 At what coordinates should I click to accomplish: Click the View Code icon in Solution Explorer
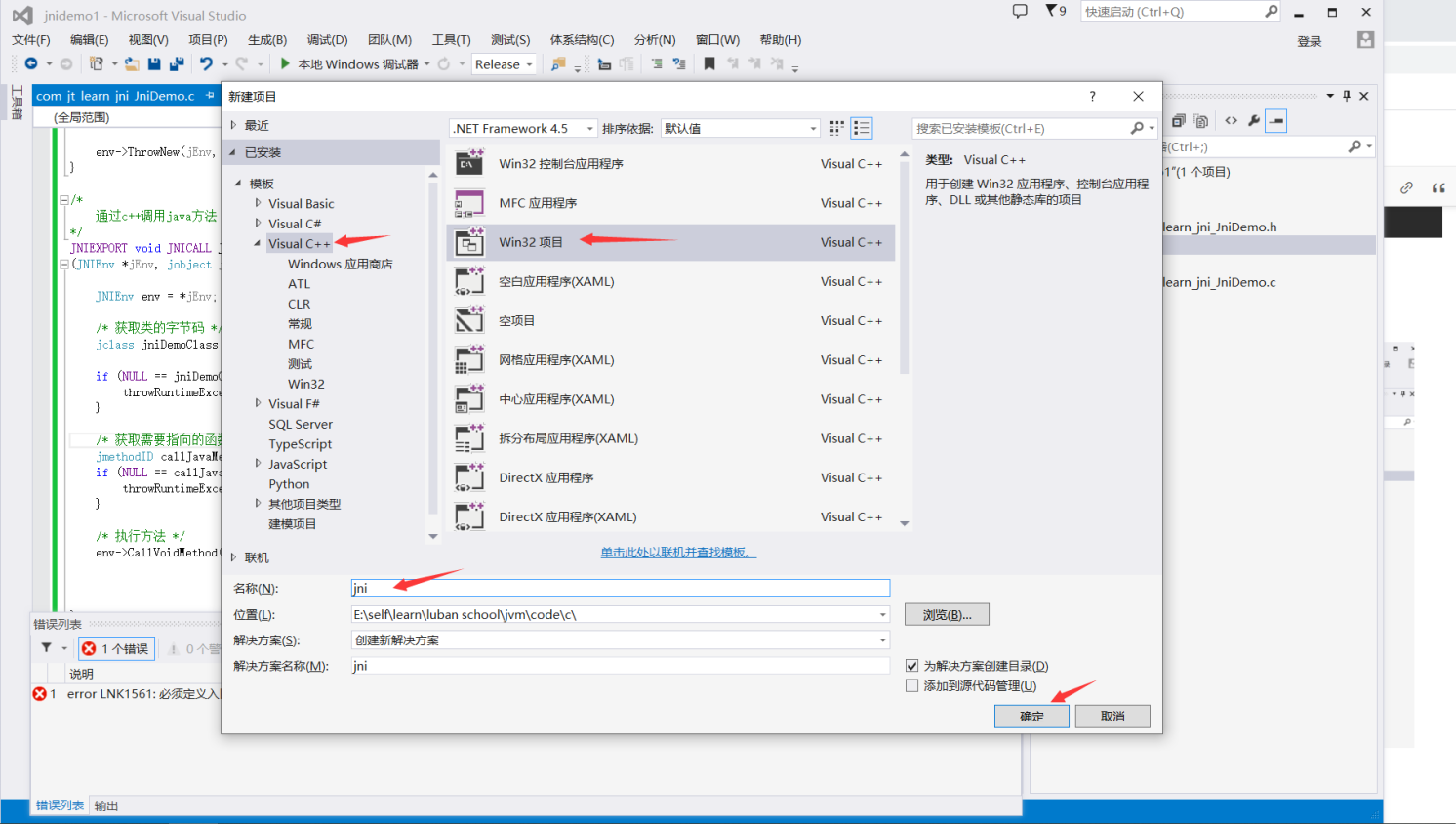click(1231, 121)
